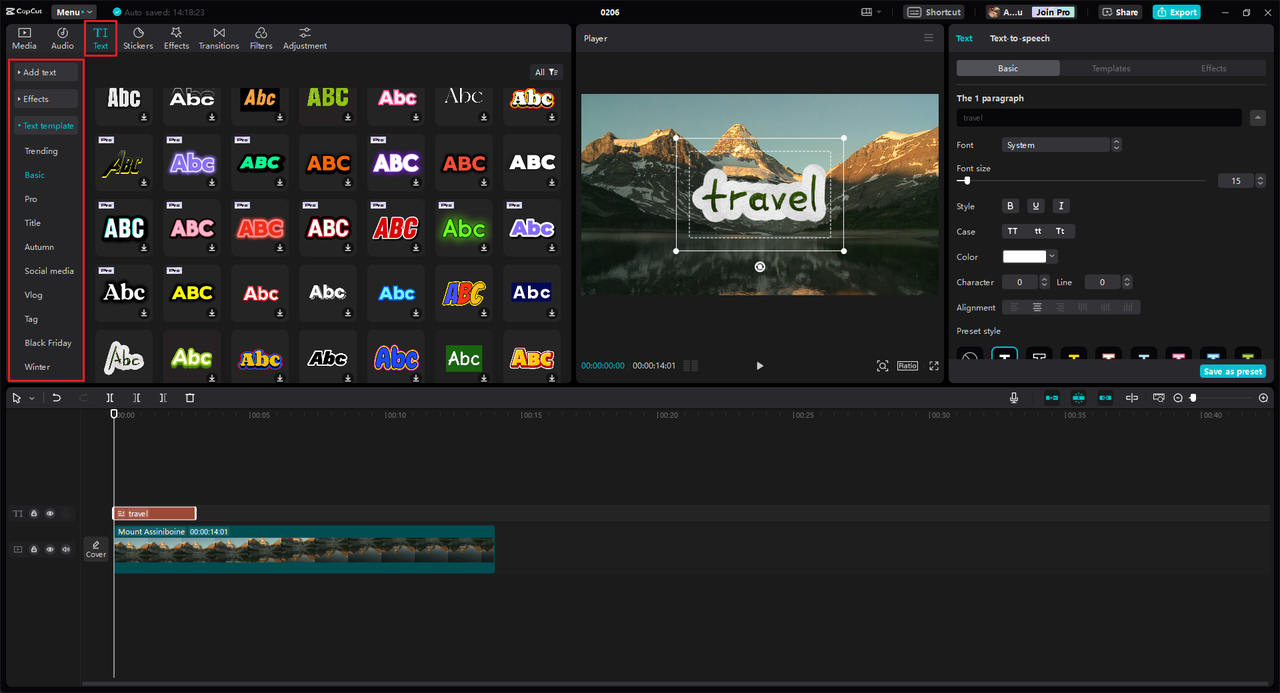Select the Social media template category
This screenshot has width=1280, height=693.
click(x=49, y=271)
